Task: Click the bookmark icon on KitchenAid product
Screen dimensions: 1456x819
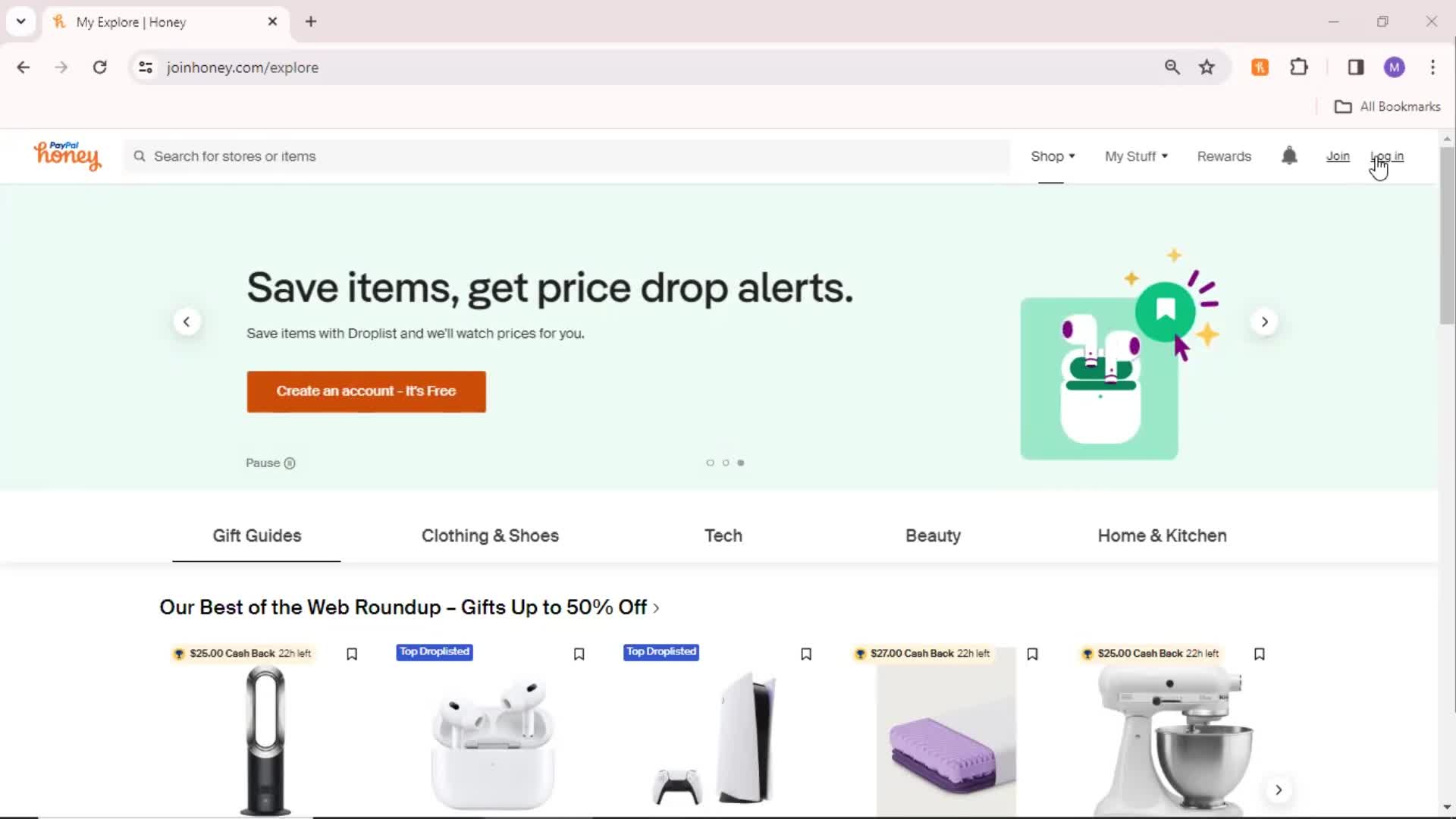Action: (x=1258, y=653)
